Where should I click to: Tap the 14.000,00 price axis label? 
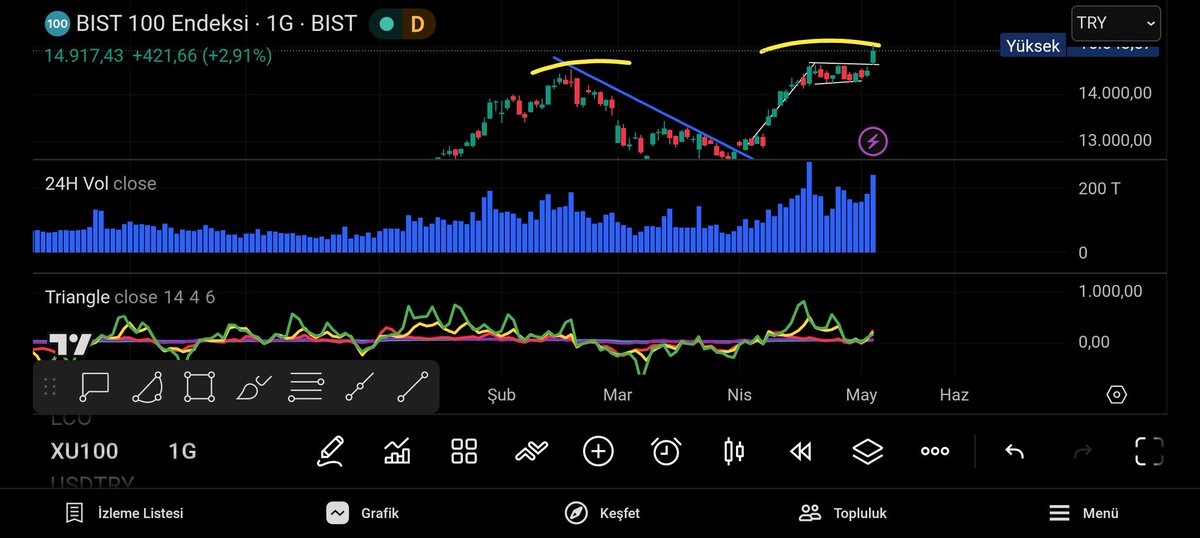tap(1113, 93)
